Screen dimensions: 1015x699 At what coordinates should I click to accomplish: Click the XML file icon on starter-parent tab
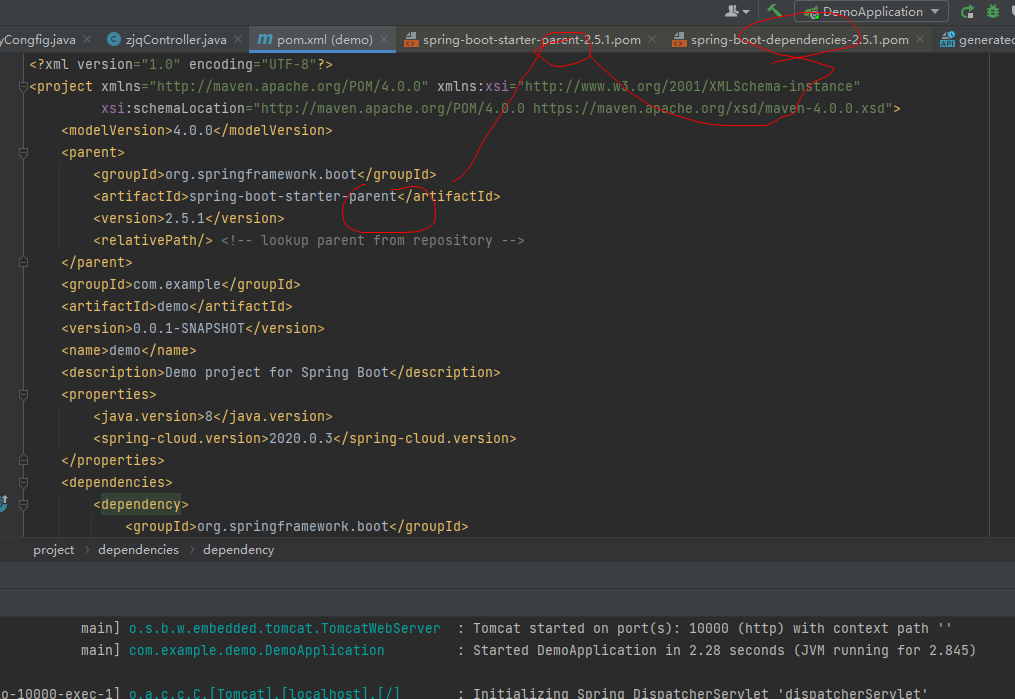(411, 39)
